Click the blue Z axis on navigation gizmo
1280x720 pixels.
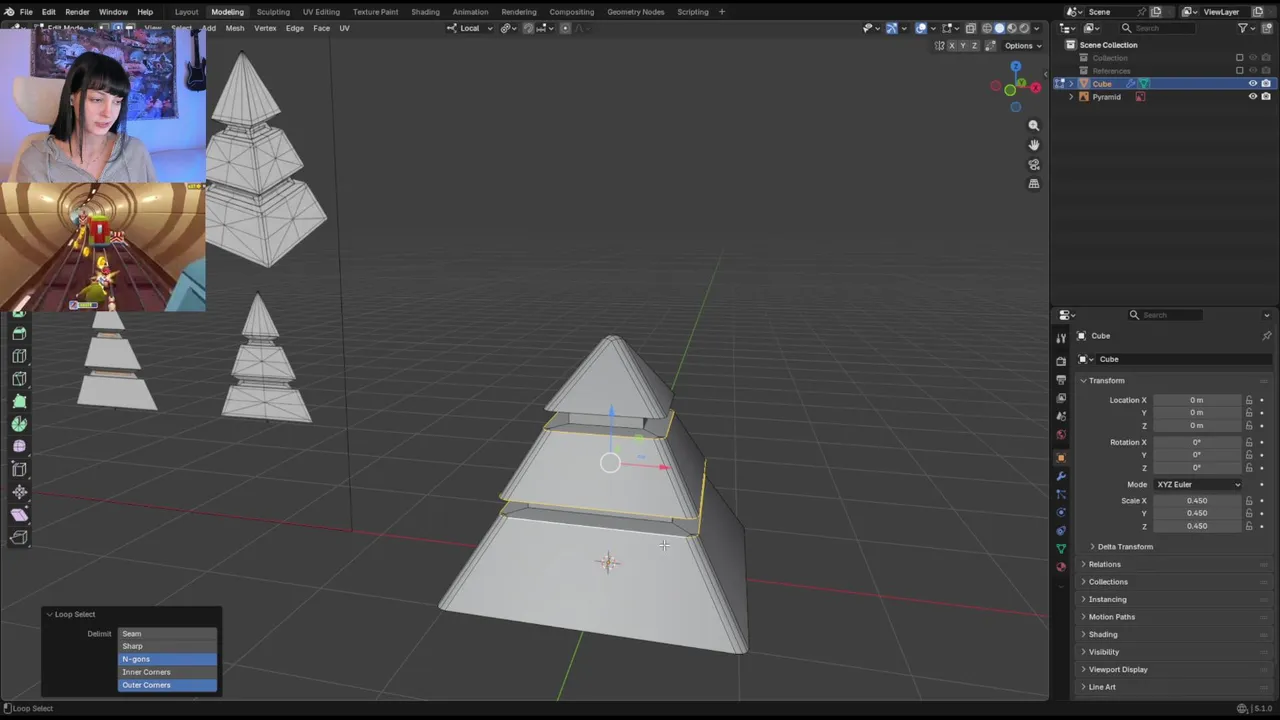1016,67
